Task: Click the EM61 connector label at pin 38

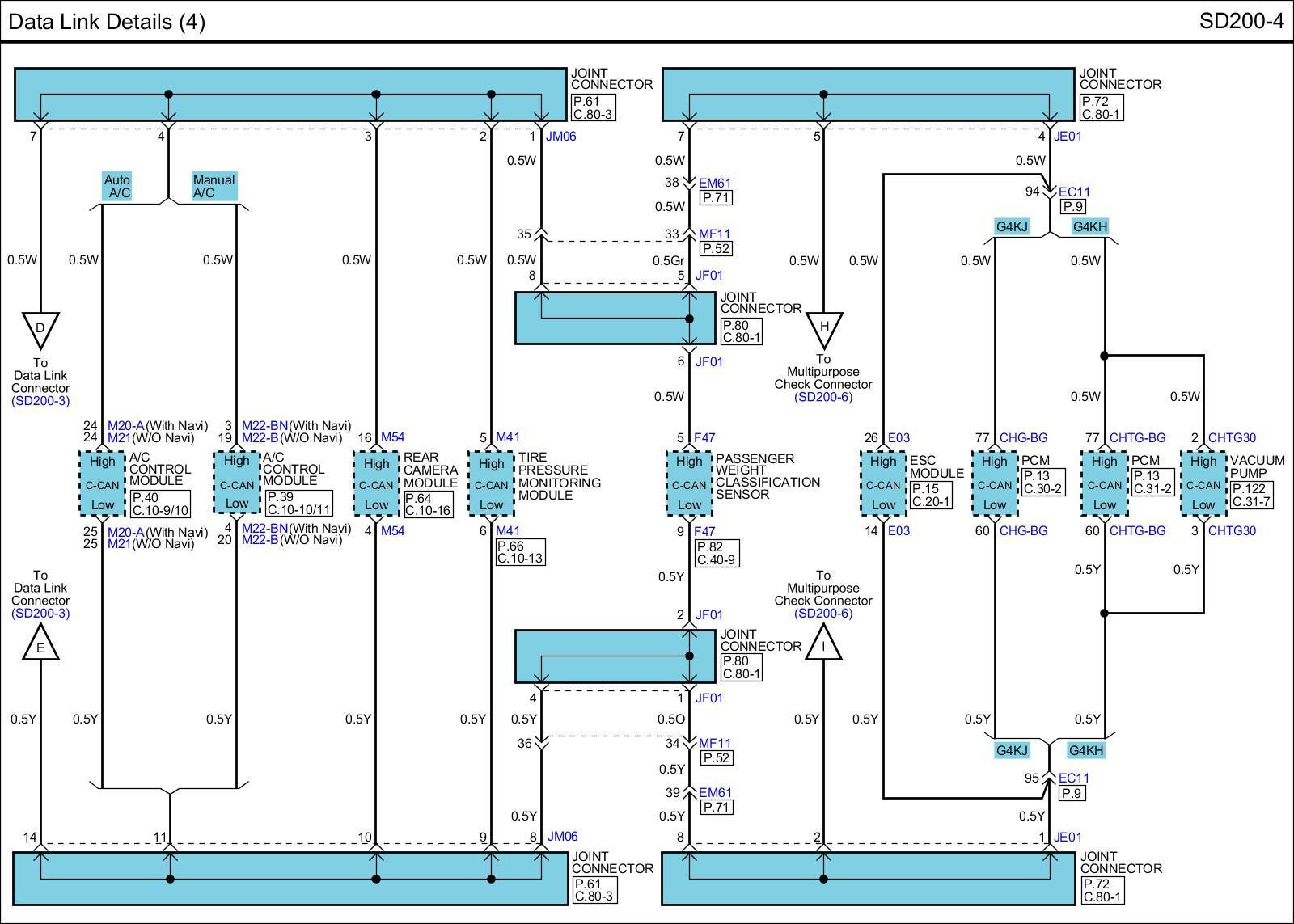Action: [715, 184]
